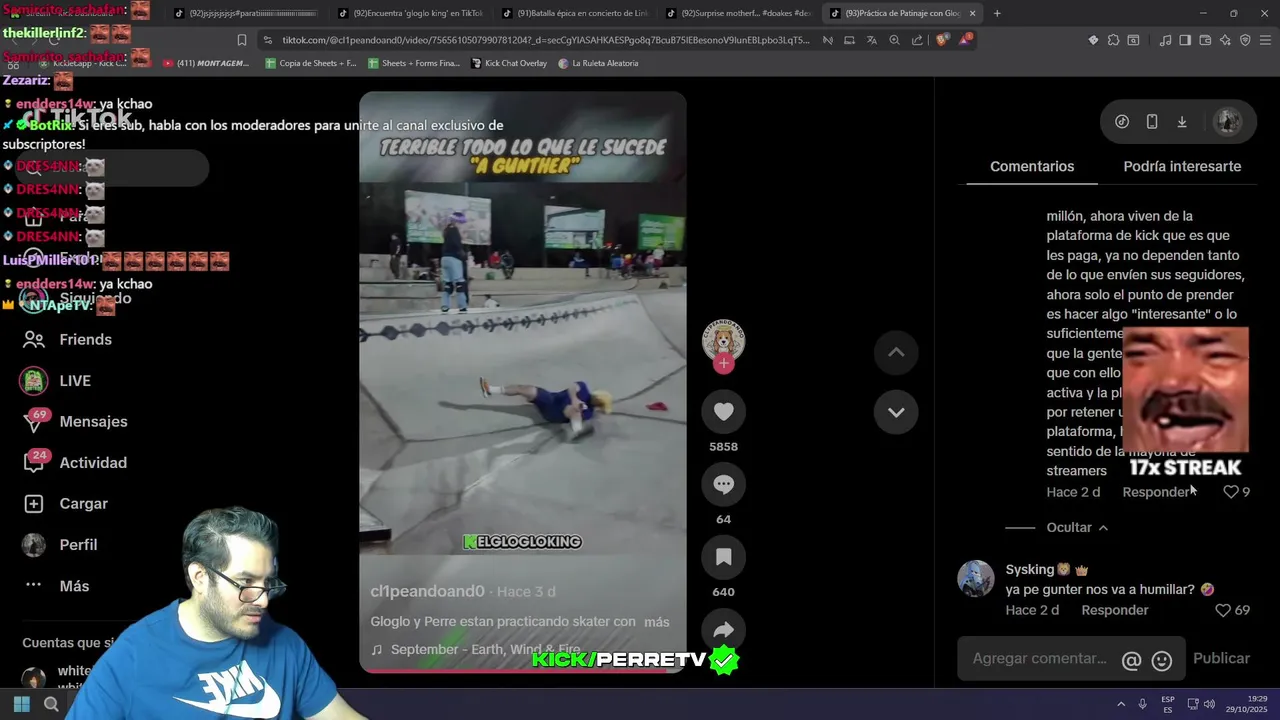
Task: Click the TikTok coins icon in top pill
Action: coord(1122,121)
